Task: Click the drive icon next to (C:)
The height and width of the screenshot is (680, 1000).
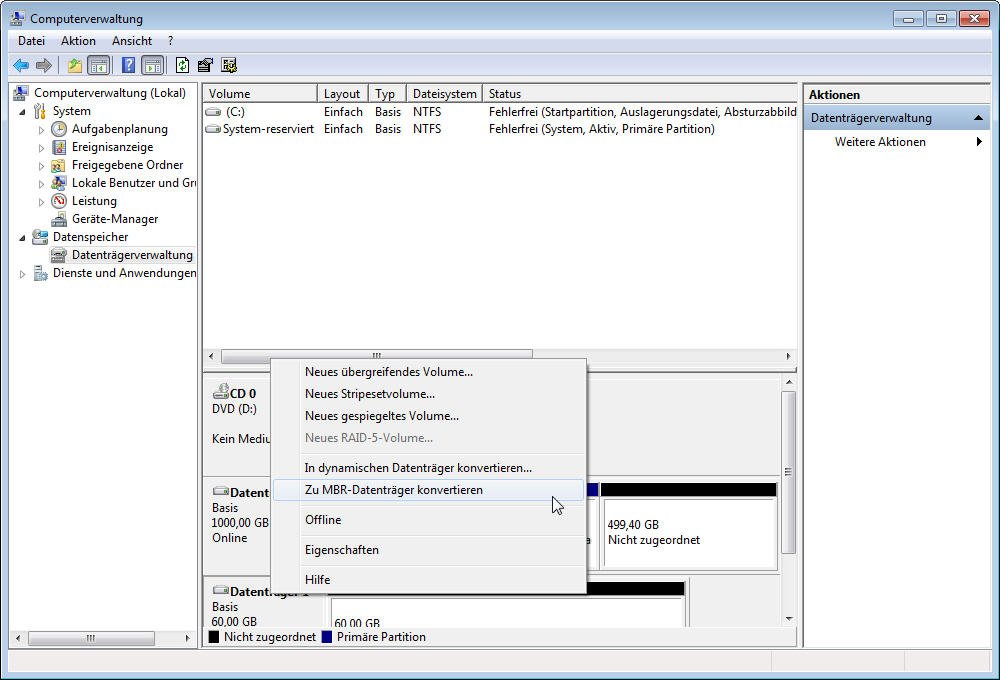Action: pyautogui.click(x=213, y=112)
